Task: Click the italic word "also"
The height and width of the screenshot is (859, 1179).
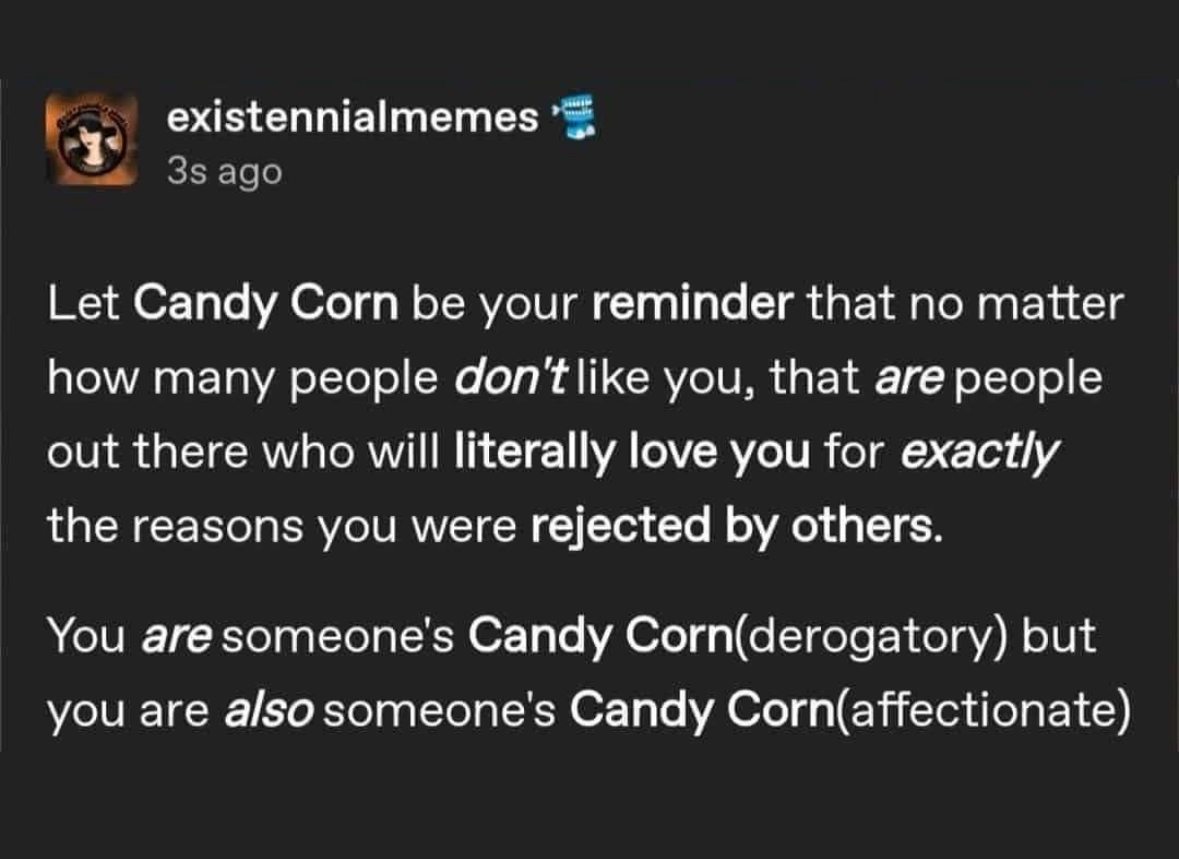Action: coord(268,712)
